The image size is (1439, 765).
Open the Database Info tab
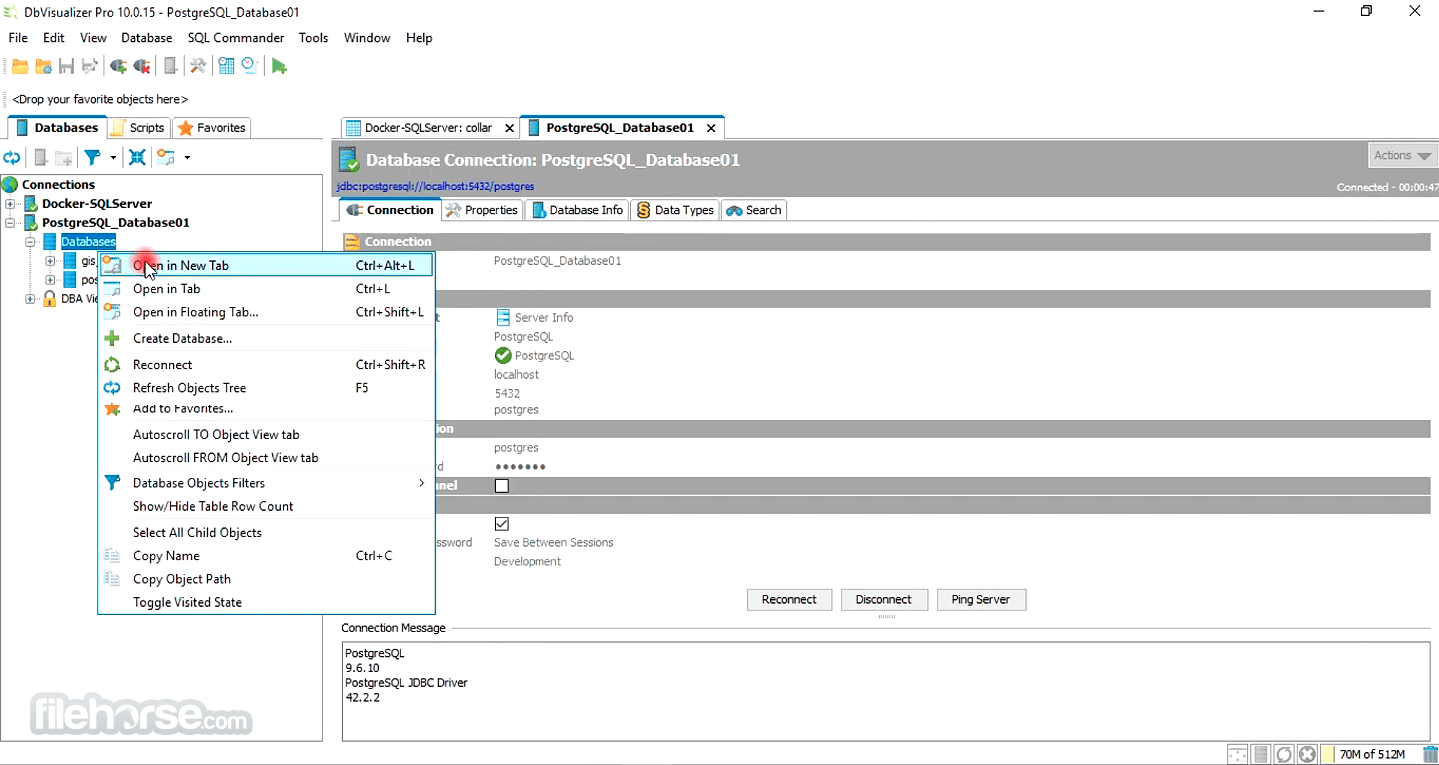click(577, 210)
